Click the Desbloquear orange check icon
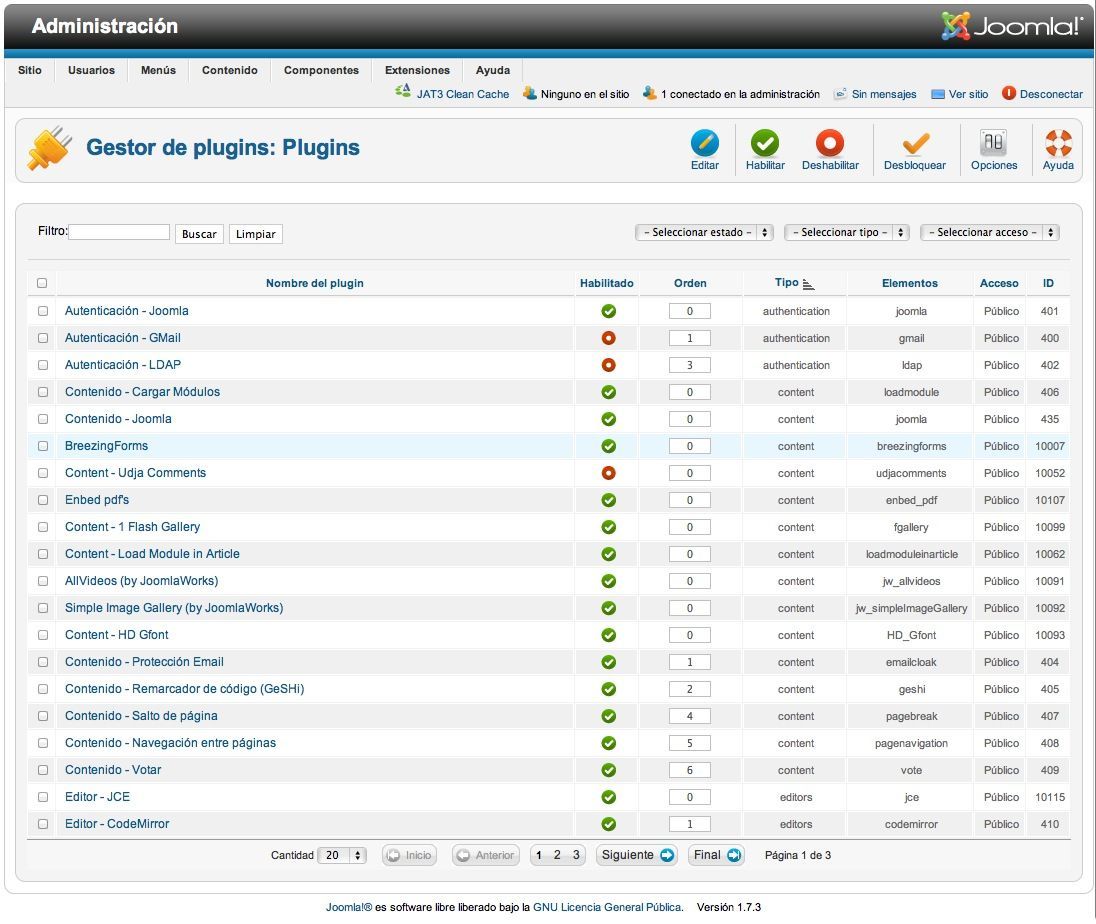 click(x=915, y=143)
